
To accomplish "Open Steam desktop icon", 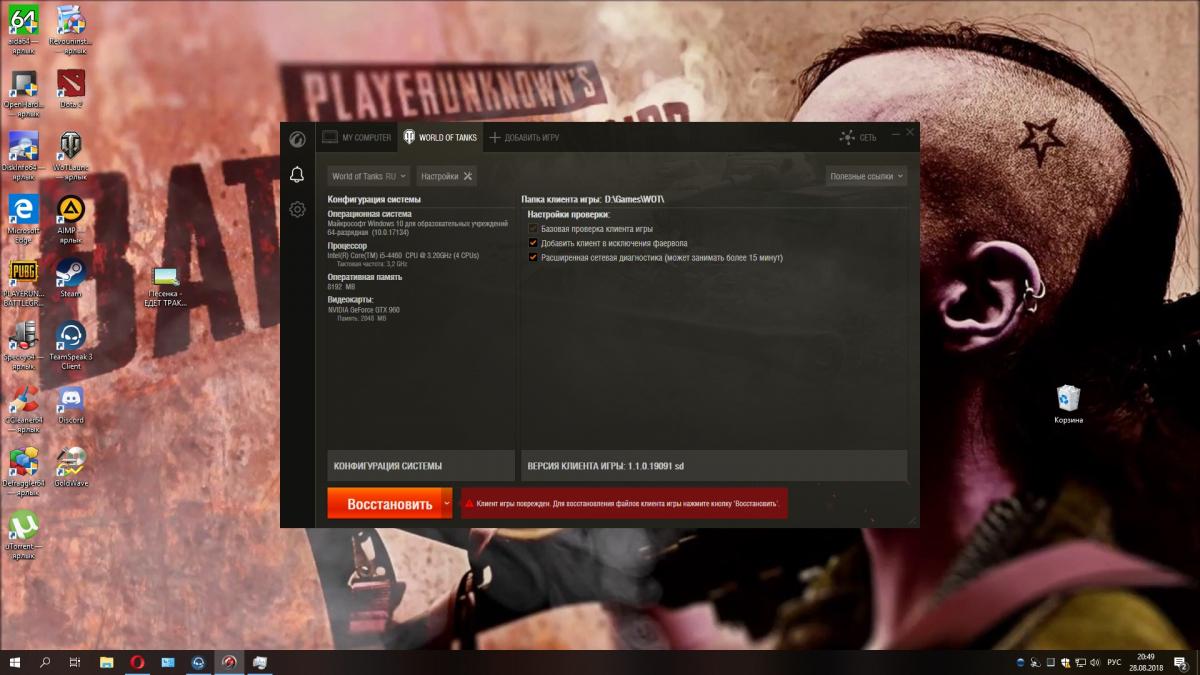I will pyautogui.click(x=71, y=276).
